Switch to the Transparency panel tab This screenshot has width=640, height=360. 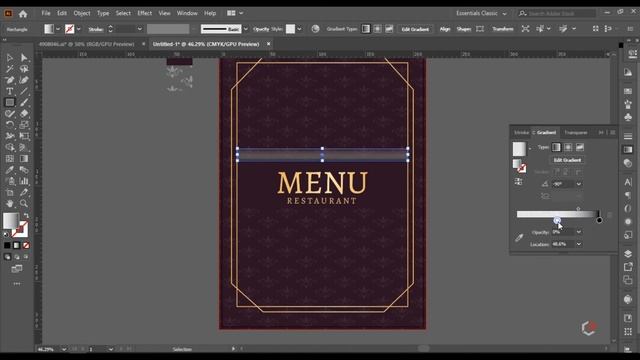(576, 133)
